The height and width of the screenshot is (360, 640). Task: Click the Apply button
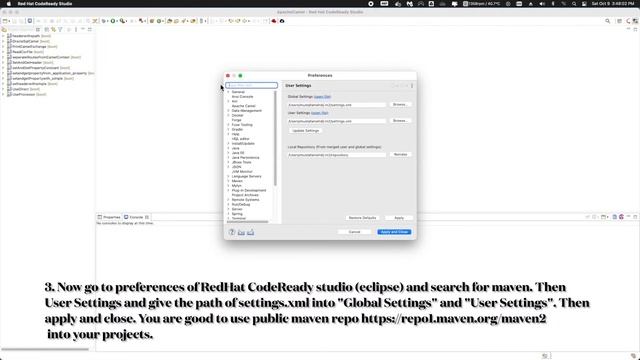(x=399, y=218)
